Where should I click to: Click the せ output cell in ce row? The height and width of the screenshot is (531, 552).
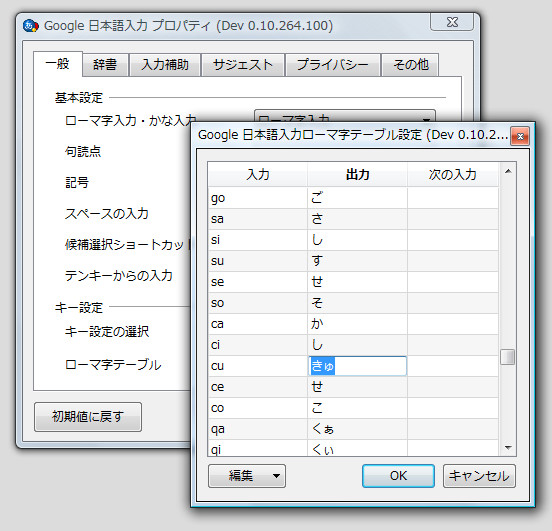(357, 387)
